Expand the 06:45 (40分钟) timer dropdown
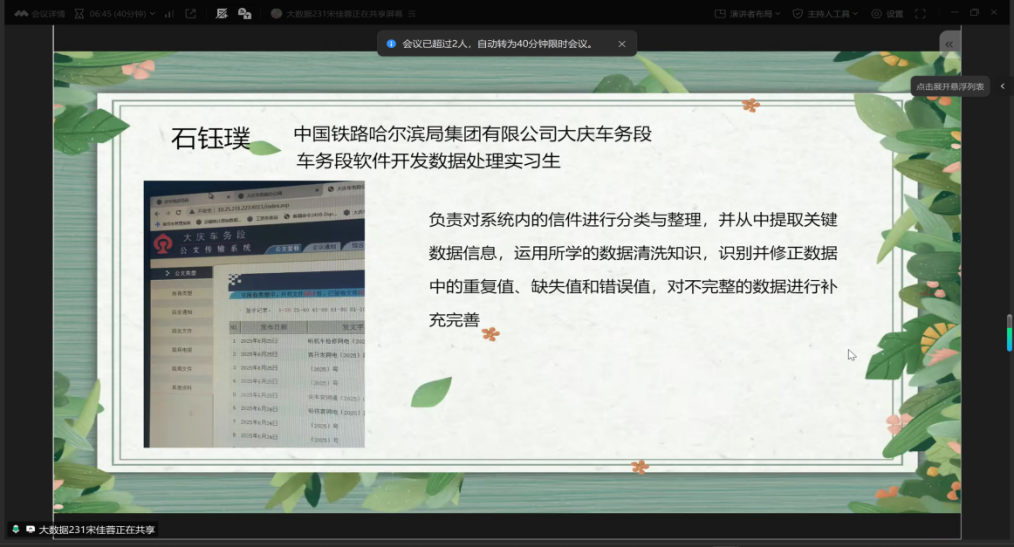 [117, 13]
